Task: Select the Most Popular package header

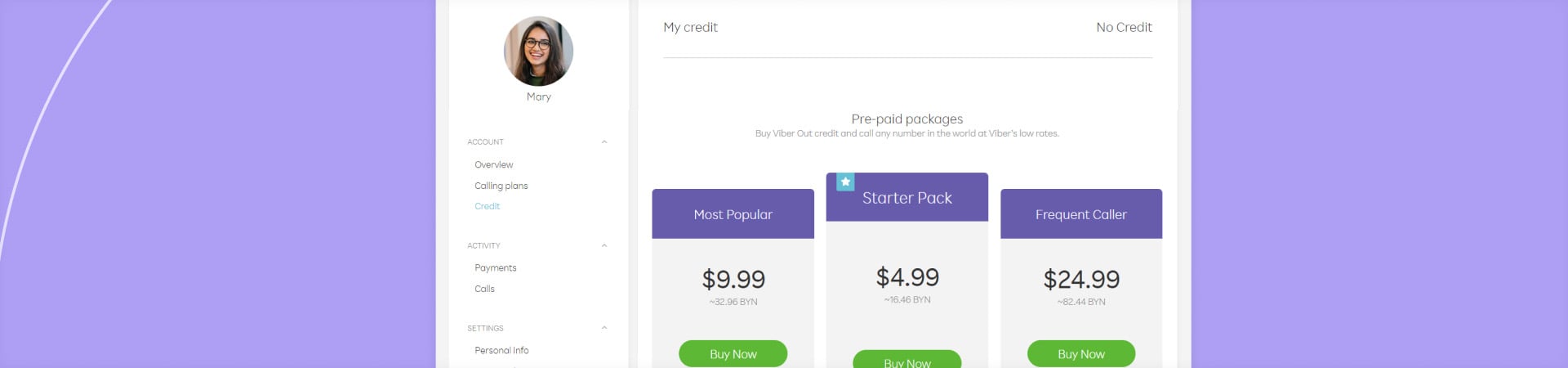Action: (733, 214)
